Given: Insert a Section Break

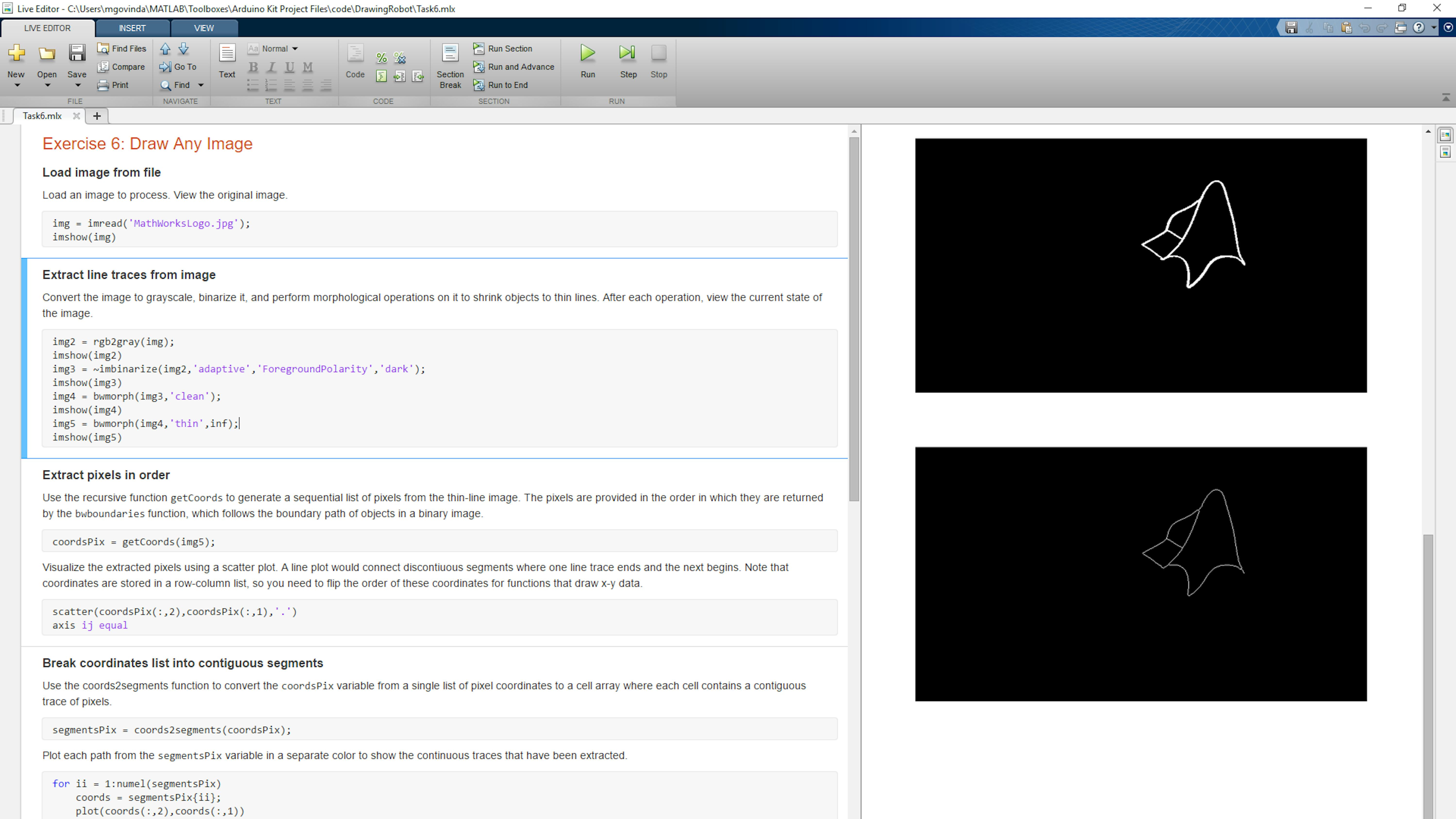Looking at the screenshot, I should (450, 66).
